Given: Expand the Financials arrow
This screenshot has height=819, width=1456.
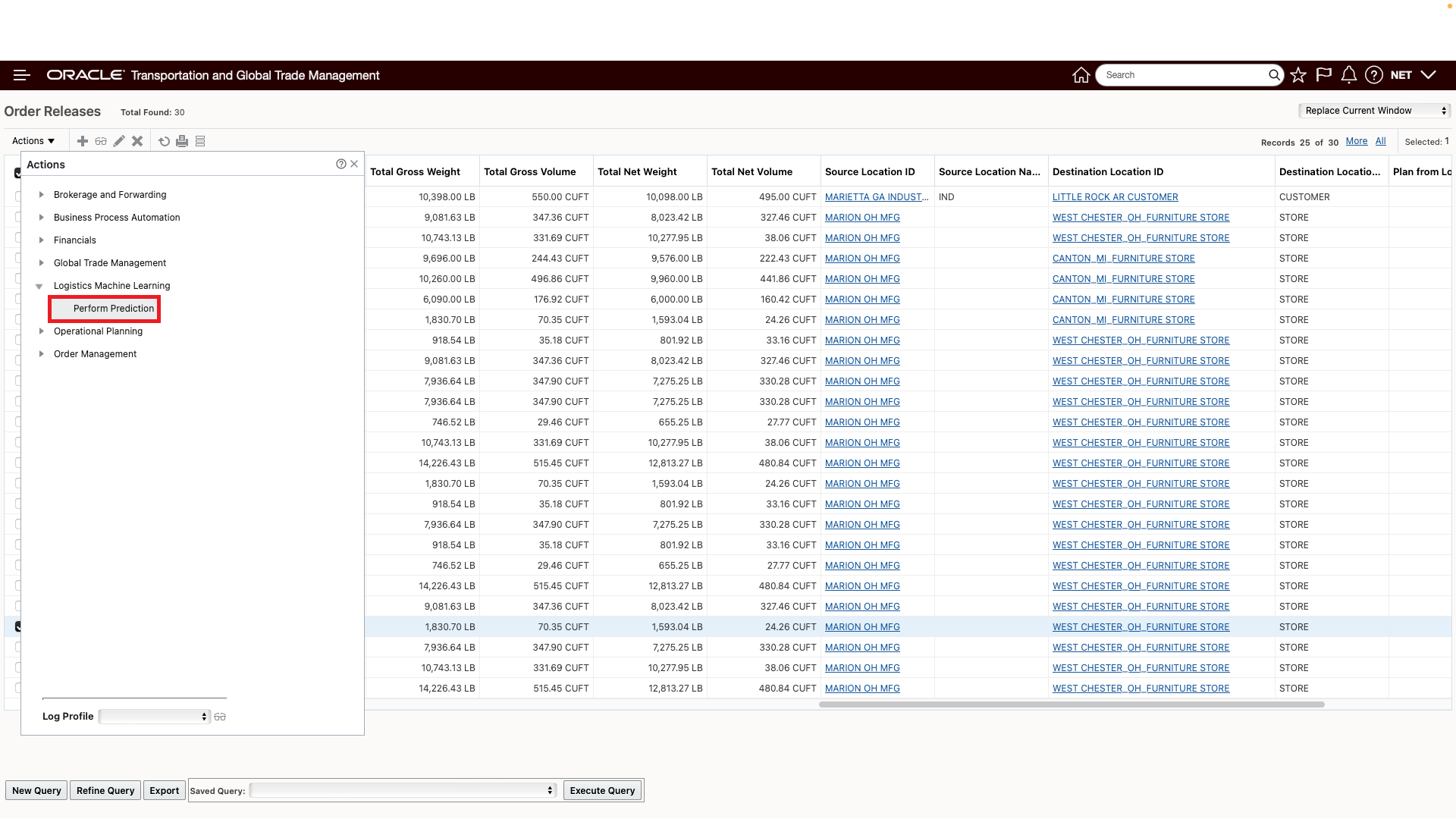Looking at the screenshot, I should click(x=42, y=240).
